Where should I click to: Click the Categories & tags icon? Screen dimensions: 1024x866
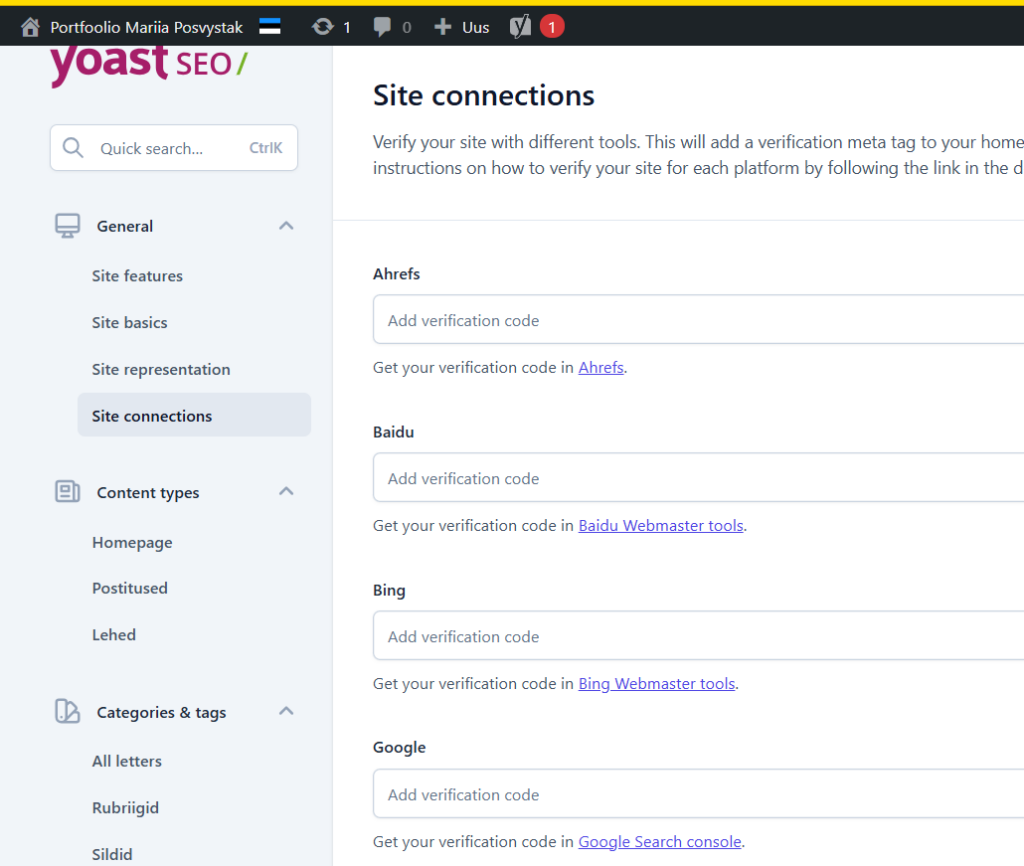(67, 712)
